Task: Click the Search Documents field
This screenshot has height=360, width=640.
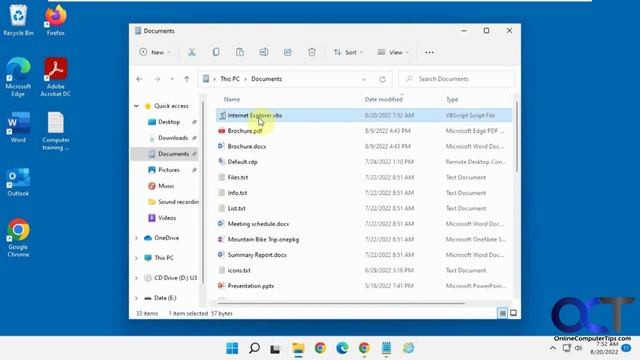Action: (x=456, y=79)
